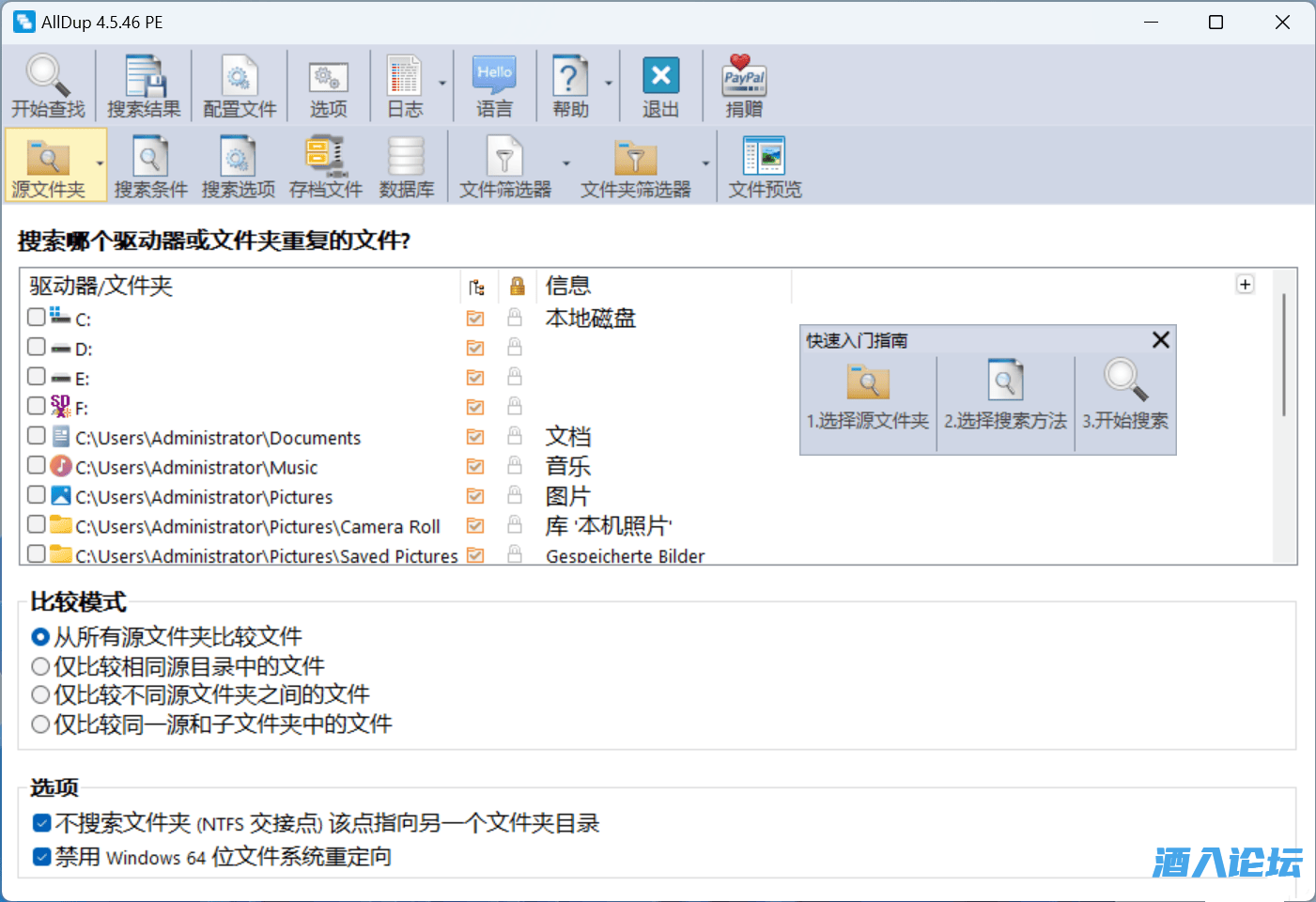Switch to the 搜索选项 tab
This screenshot has width=1316, height=902.
point(239,166)
